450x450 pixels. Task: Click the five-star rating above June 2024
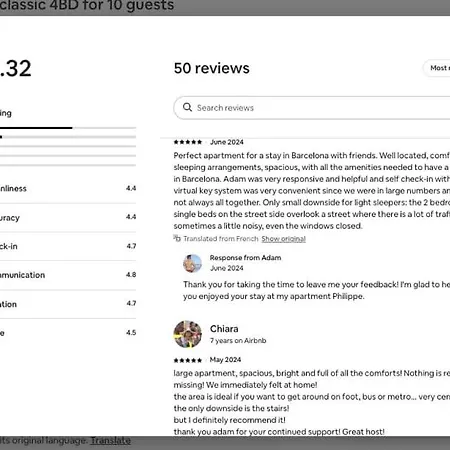click(188, 142)
